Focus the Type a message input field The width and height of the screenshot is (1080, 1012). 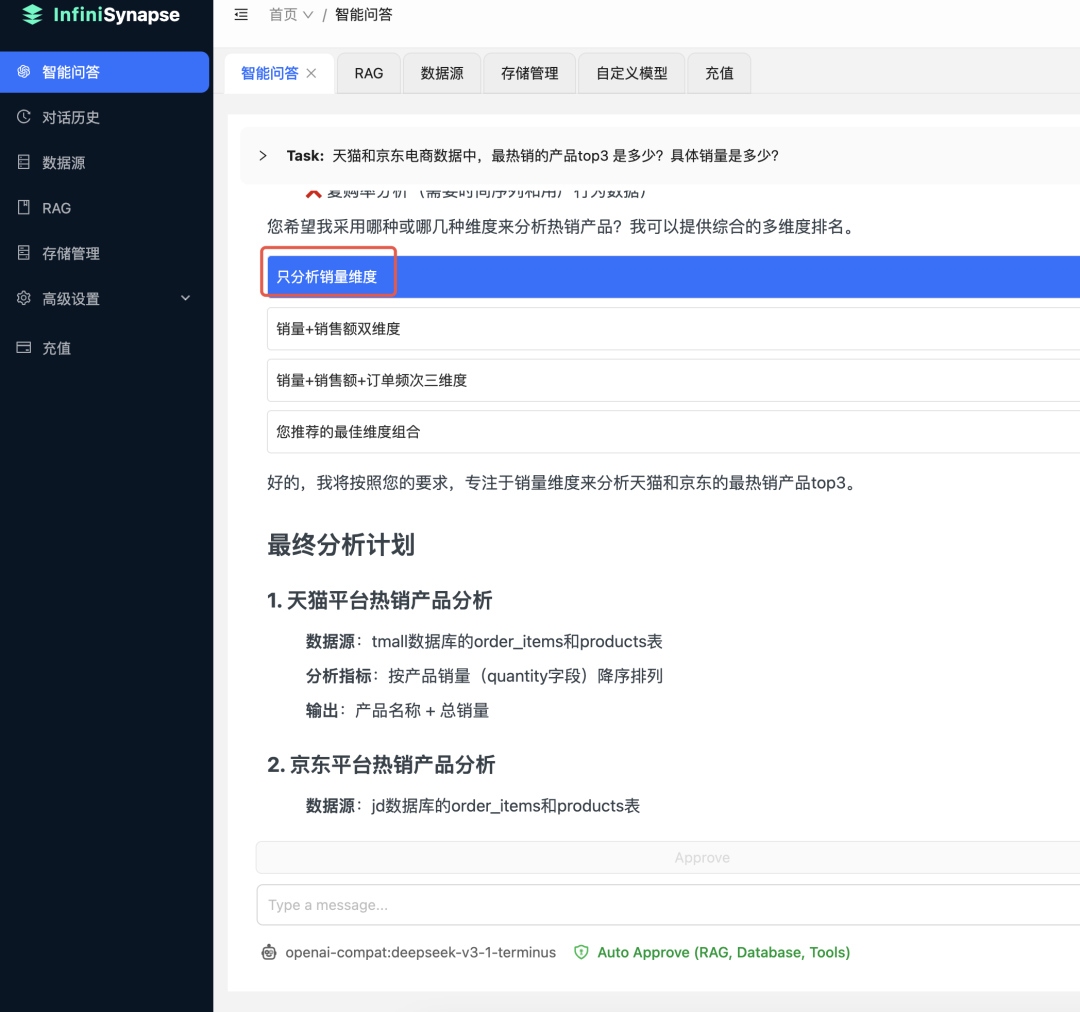668,905
